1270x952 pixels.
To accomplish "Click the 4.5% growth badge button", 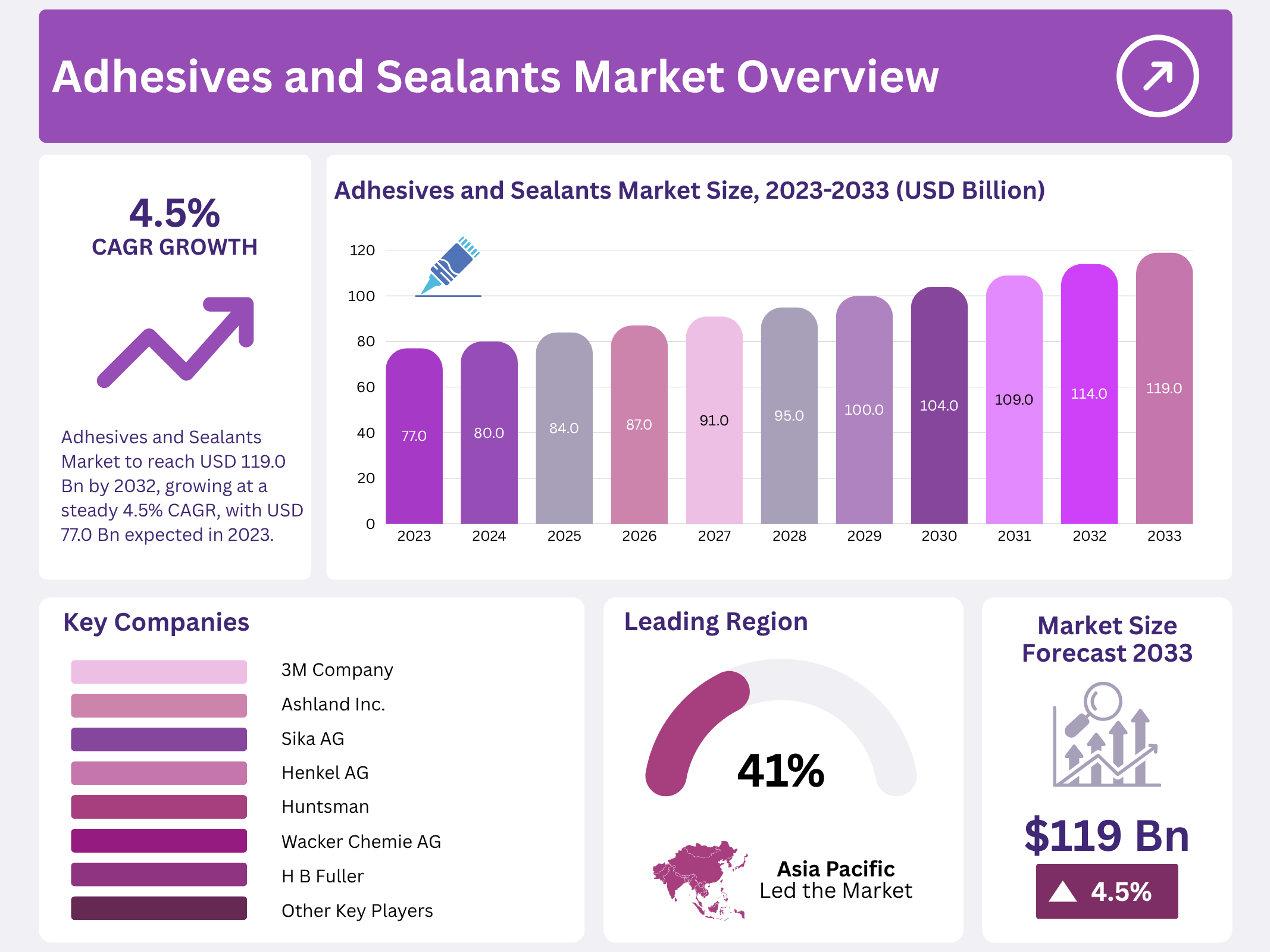I will tap(1106, 891).
